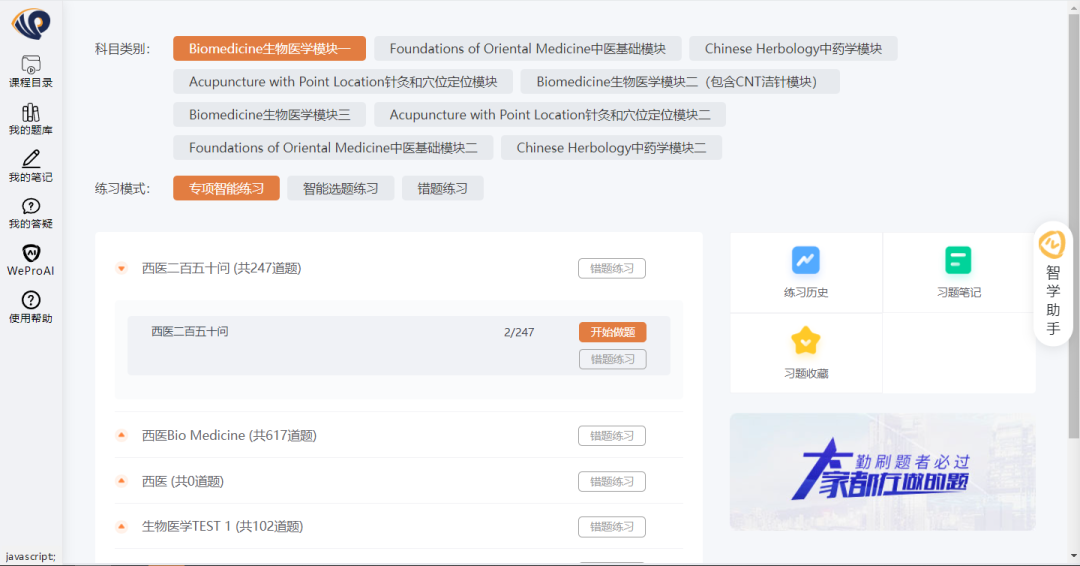Click the 开始做题 button
The image size is (1080, 566).
click(612, 332)
